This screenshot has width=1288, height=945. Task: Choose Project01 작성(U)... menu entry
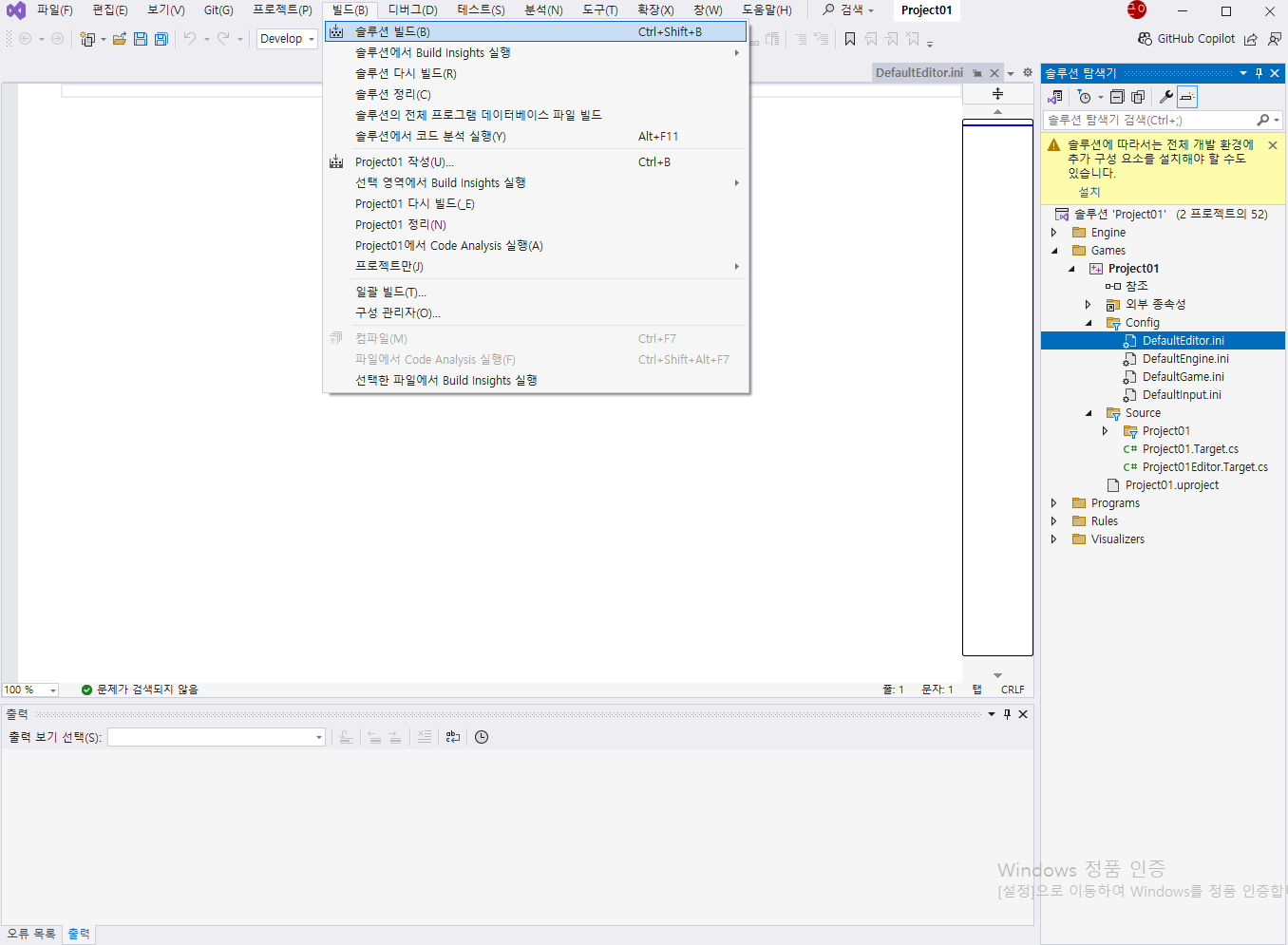[536, 161]
